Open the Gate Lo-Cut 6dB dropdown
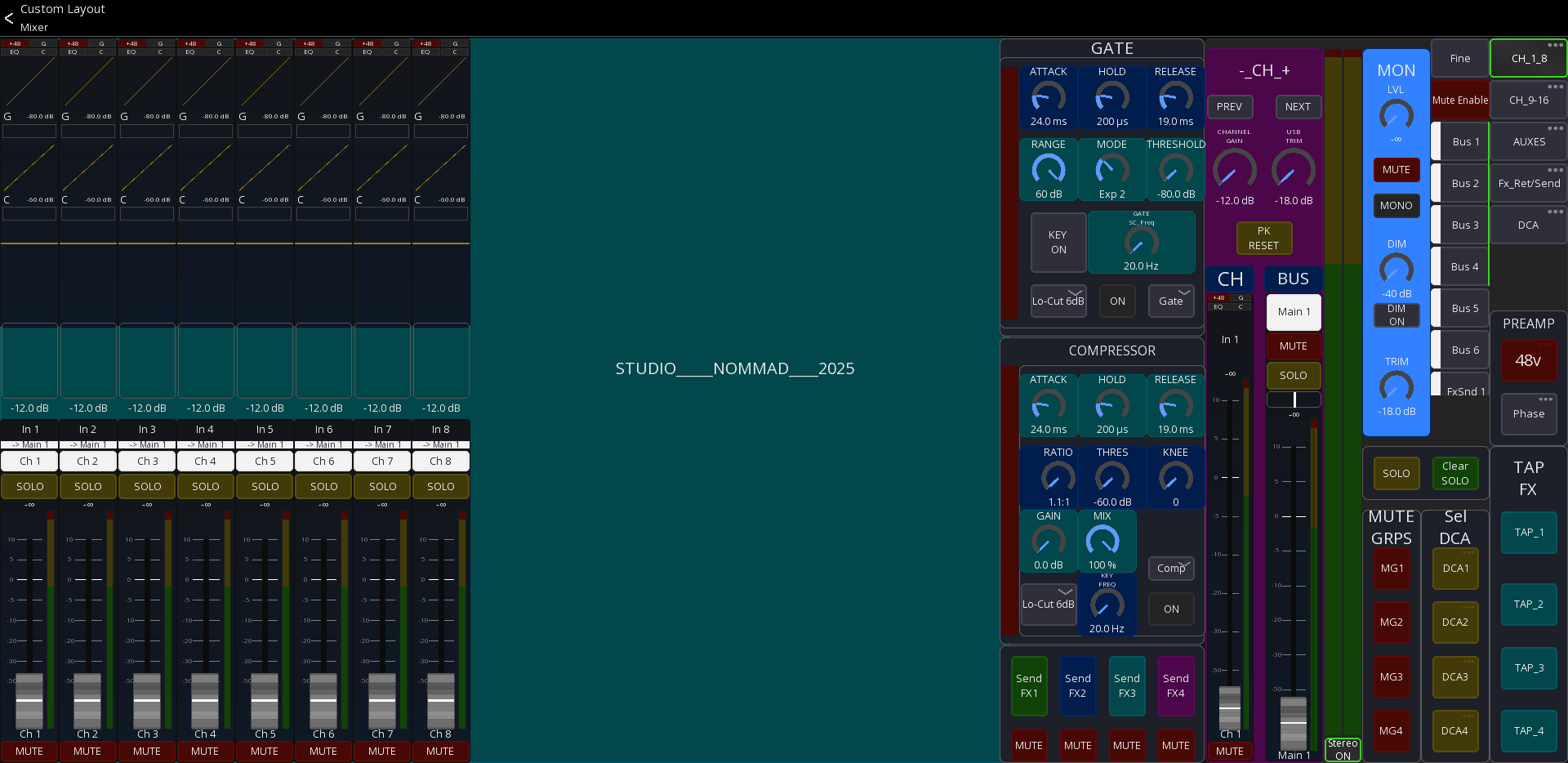1568x763 pixels. [1058, 301]
